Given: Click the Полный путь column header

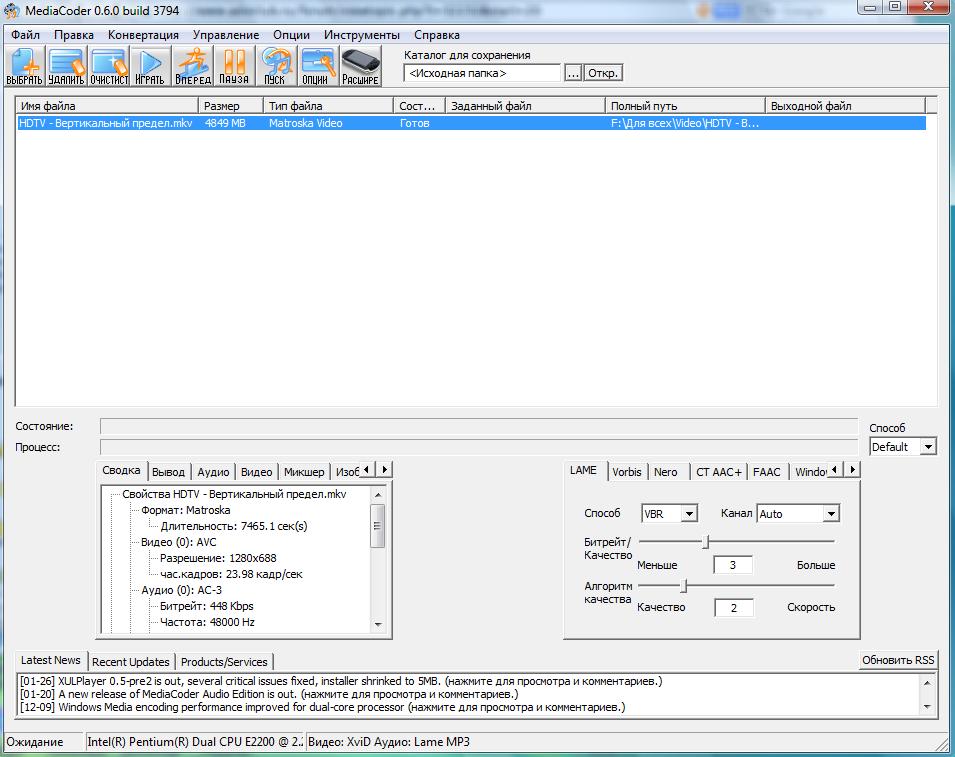Looking at the screenshot, I should click(685, 106).
